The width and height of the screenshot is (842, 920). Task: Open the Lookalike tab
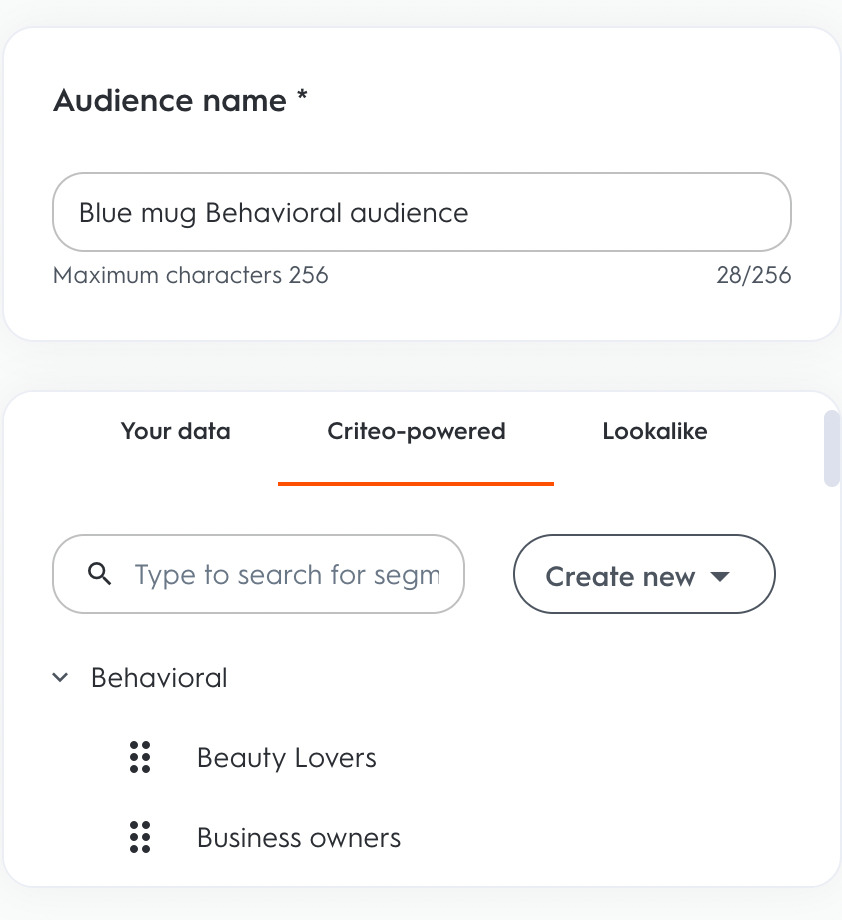(x=654, y=431)
